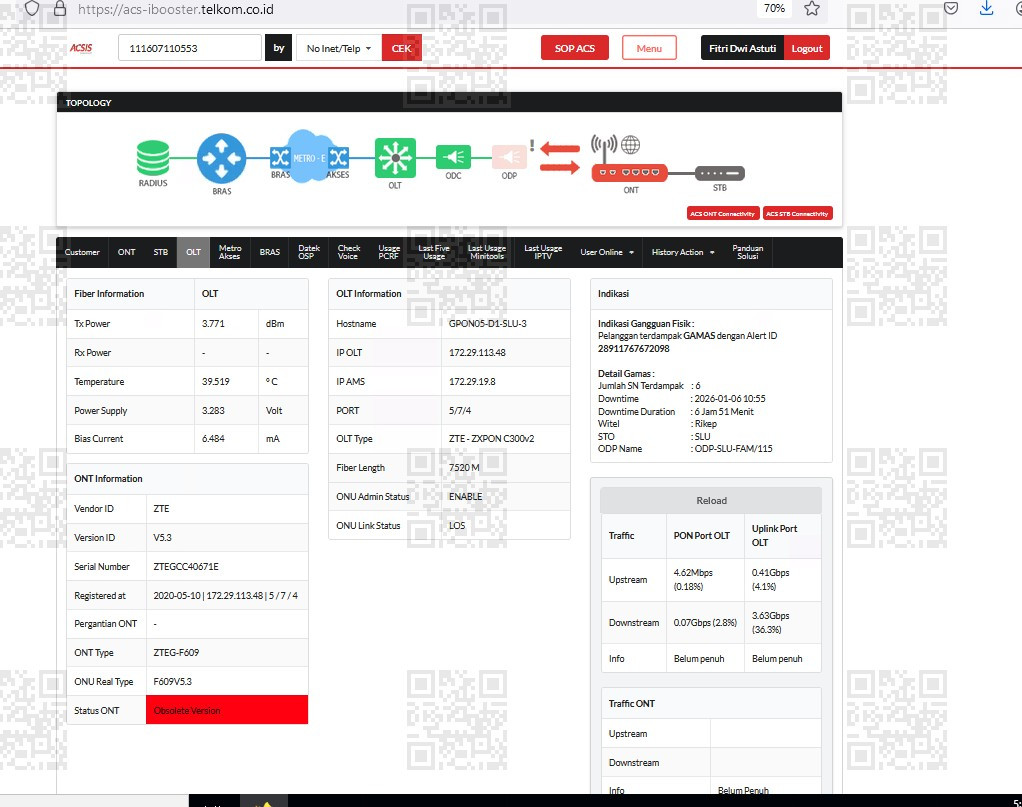Open the browser downloads arrow icon
The image size is (1022, 807).
pyautogui.click(x=986, y=8)
